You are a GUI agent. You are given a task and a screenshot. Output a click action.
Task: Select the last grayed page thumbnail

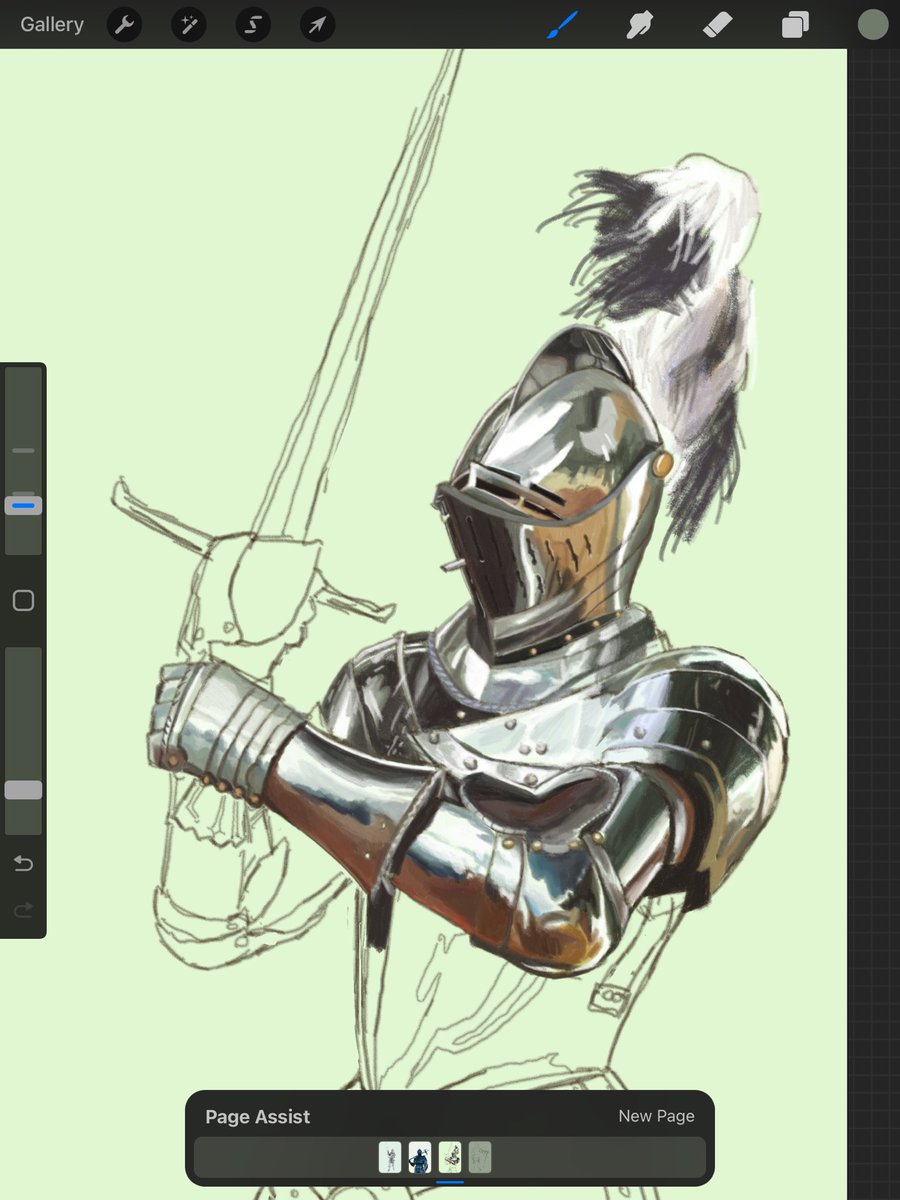(479, 1157)
